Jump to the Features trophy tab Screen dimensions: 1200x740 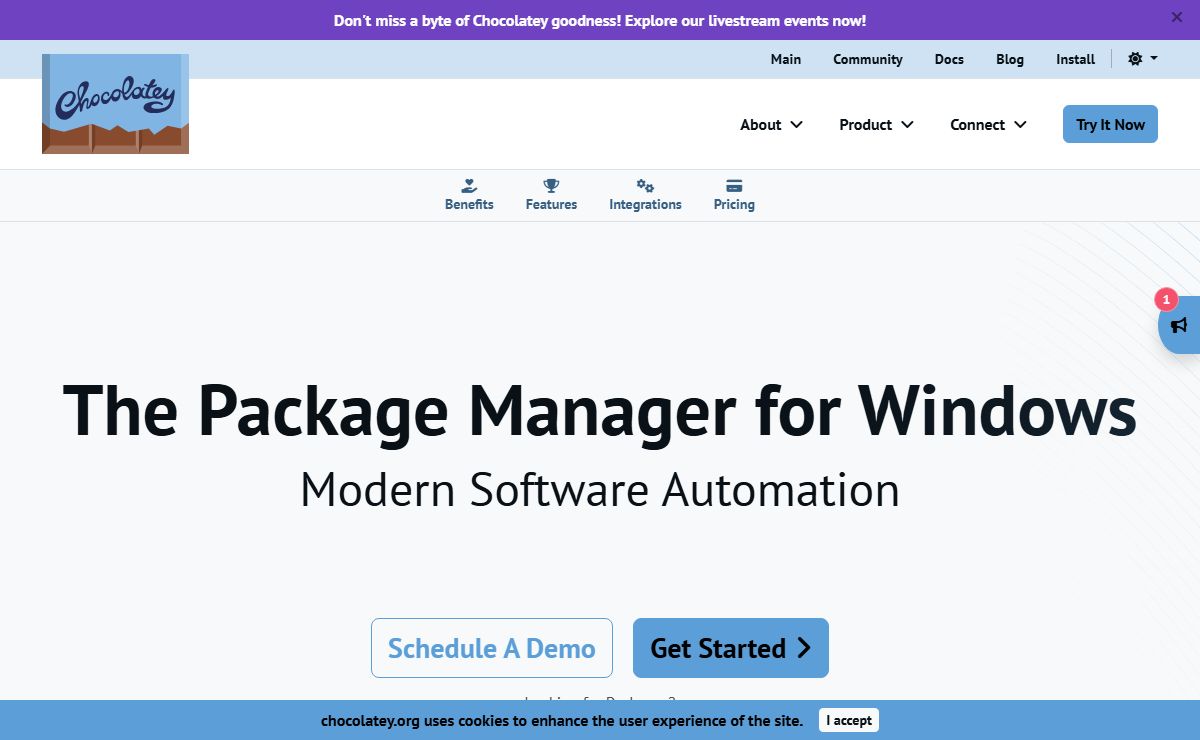(551, 195)
